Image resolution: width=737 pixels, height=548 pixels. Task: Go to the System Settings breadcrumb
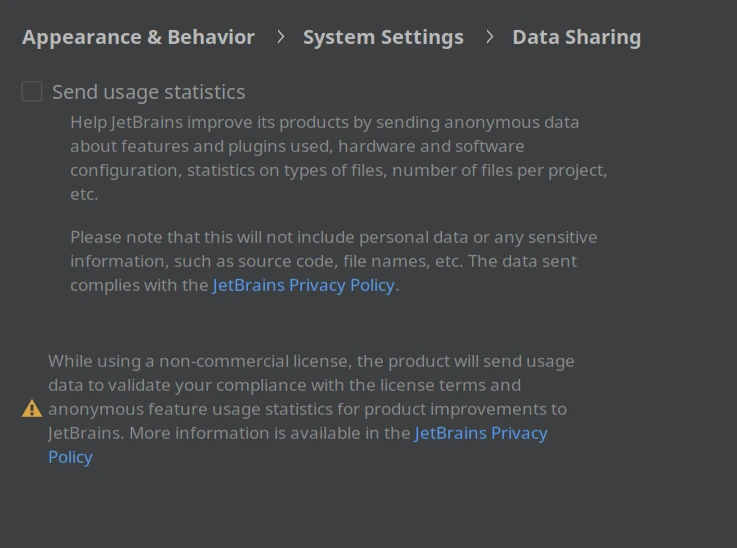click(x=383, y=37)
